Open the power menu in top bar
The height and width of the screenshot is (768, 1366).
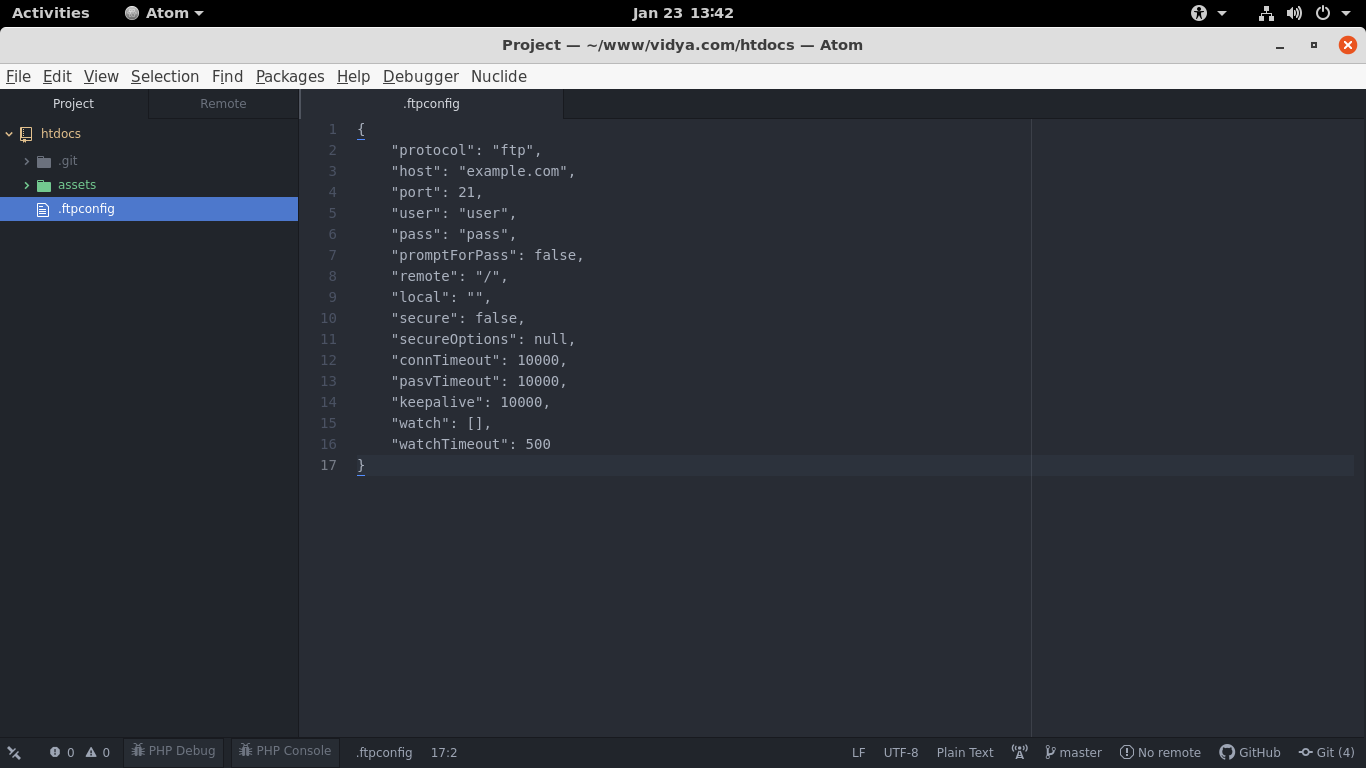point(1330,13)
